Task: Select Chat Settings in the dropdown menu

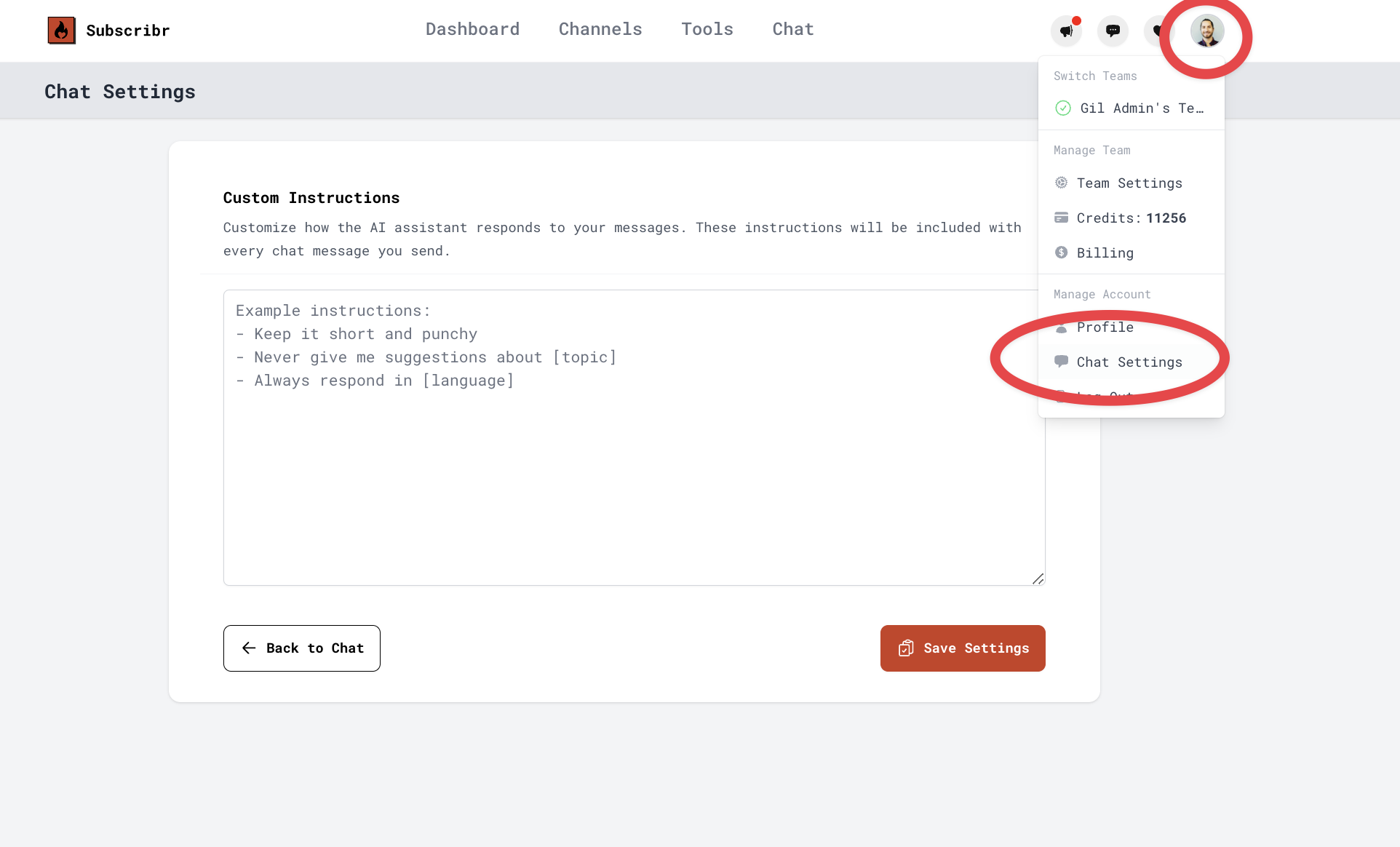Action: (1131, 362)
